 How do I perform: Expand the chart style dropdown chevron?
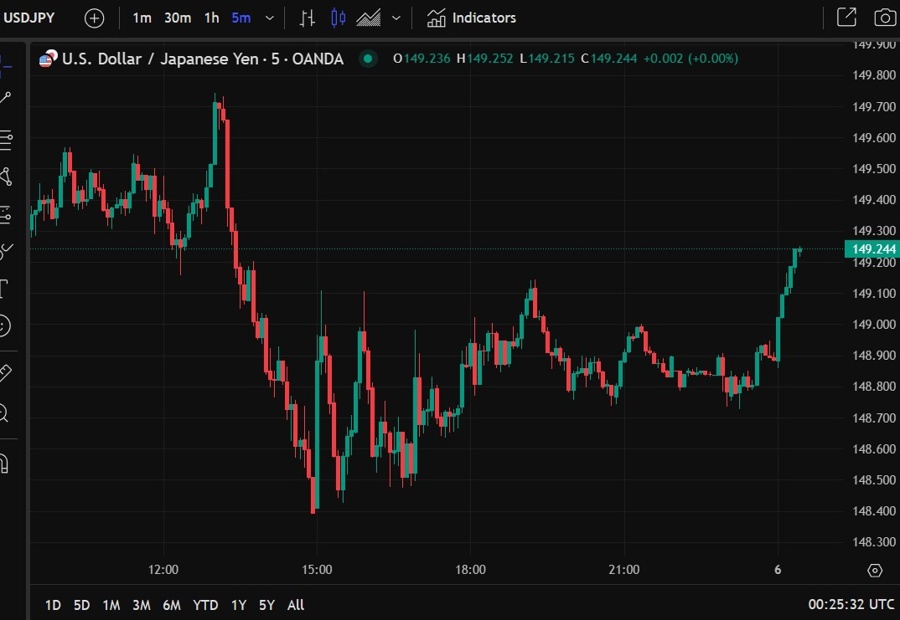click(x=397, y=18)
